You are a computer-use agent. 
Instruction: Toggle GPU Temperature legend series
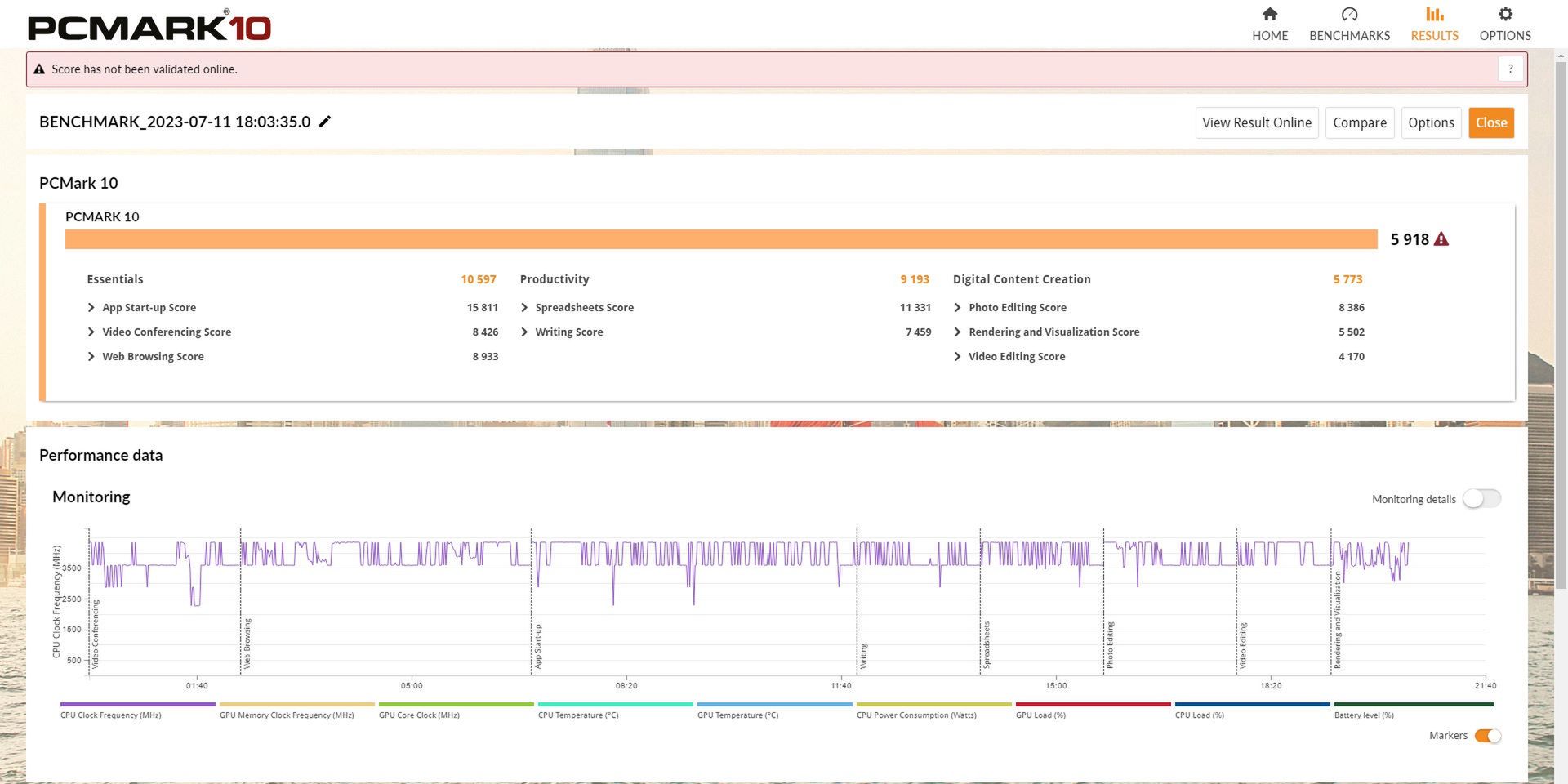(774, 710)
